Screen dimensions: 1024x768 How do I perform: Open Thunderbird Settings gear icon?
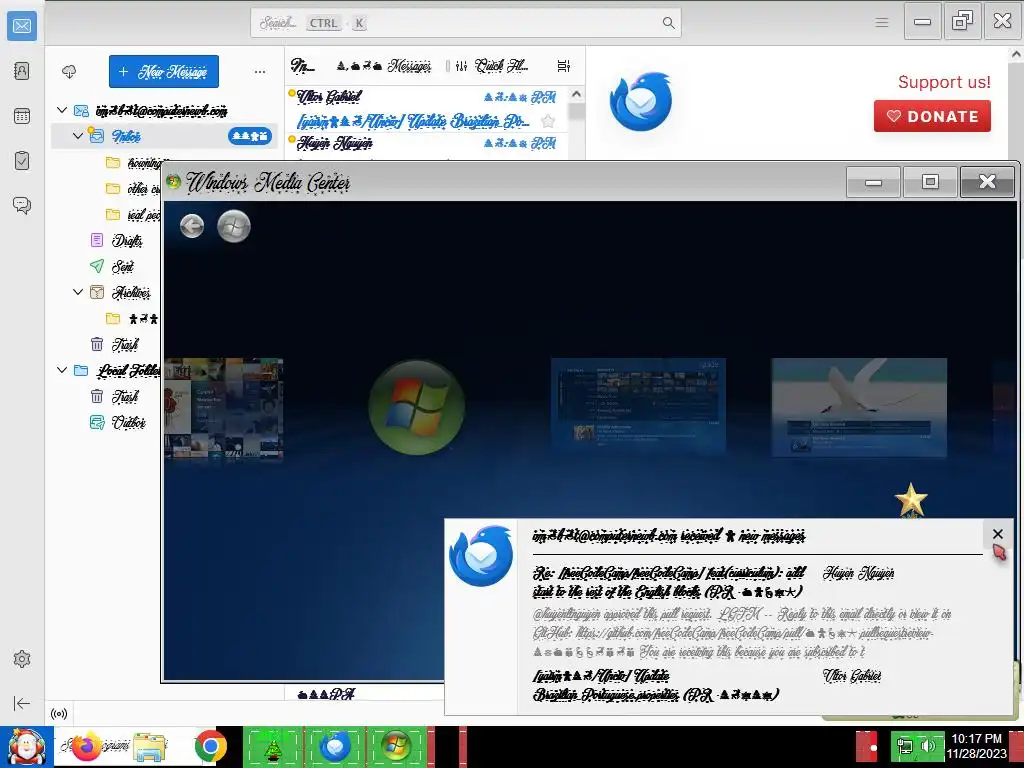[x=22, y=659]
